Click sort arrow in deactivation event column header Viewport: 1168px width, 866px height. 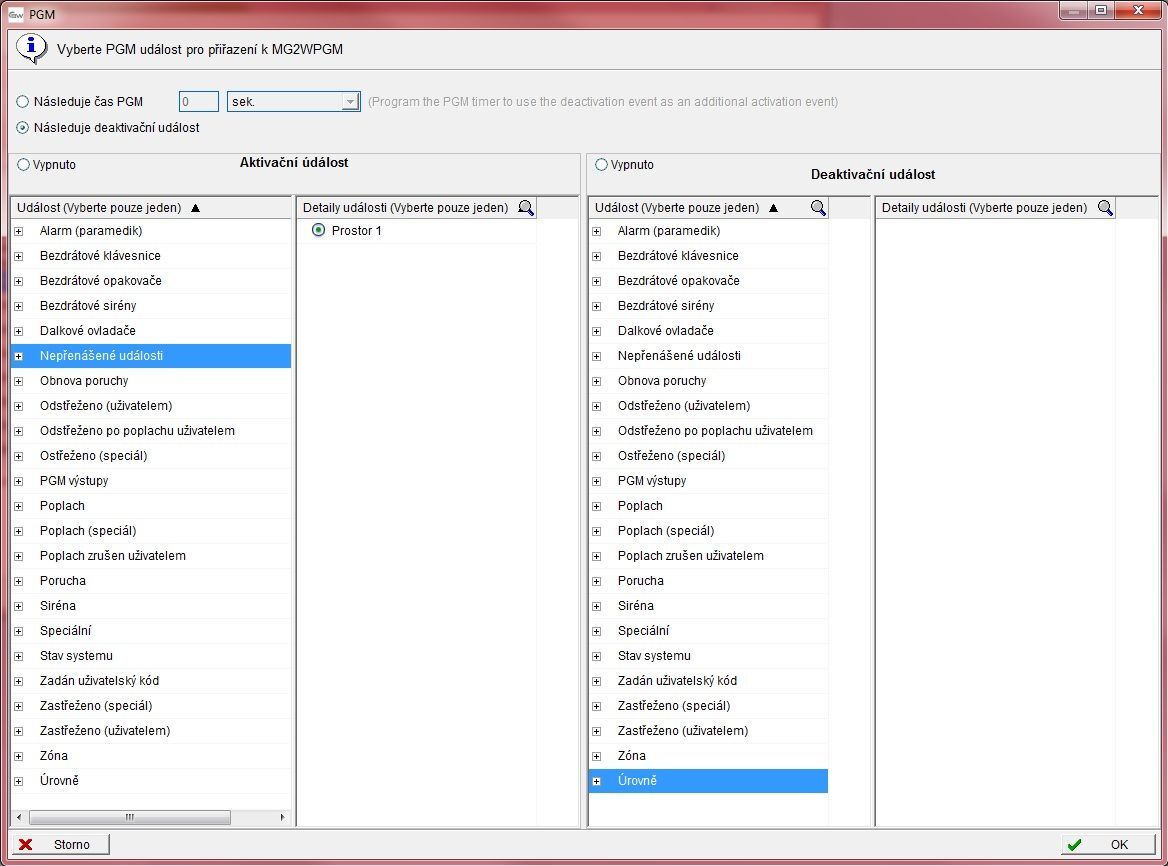coord(773,208)
